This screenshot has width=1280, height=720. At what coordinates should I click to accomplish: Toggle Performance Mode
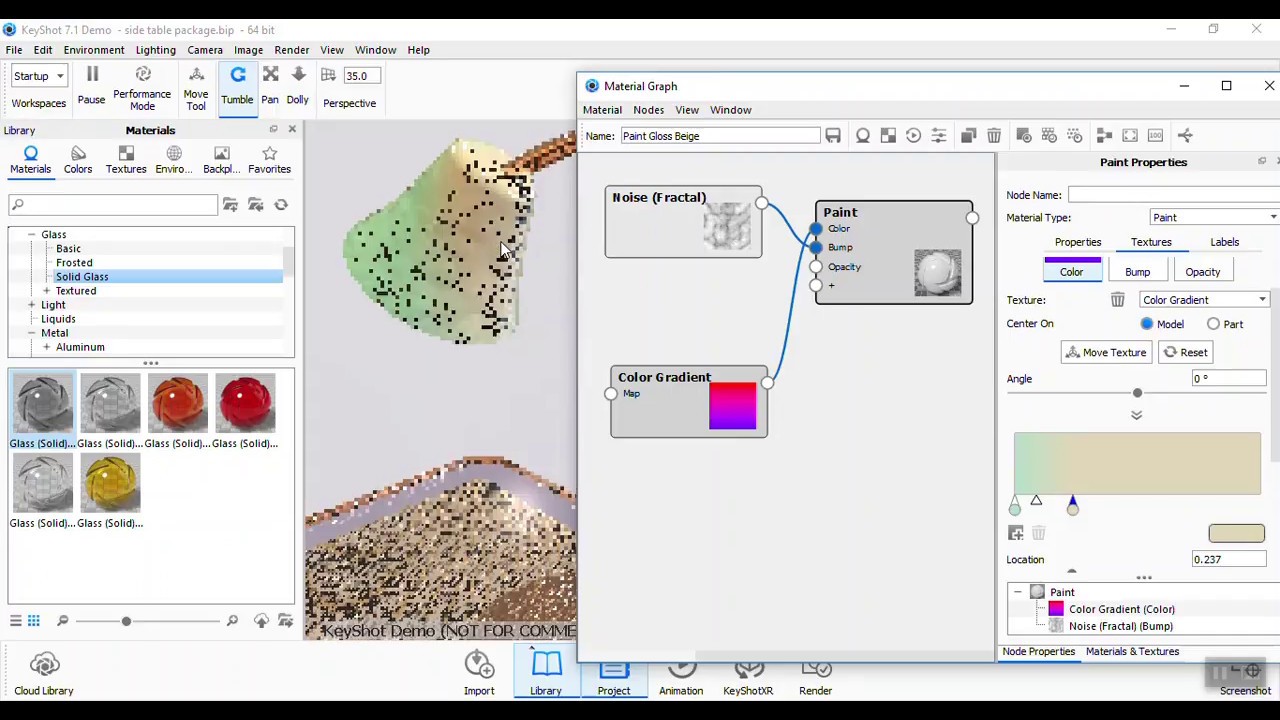tap(142, 88)
